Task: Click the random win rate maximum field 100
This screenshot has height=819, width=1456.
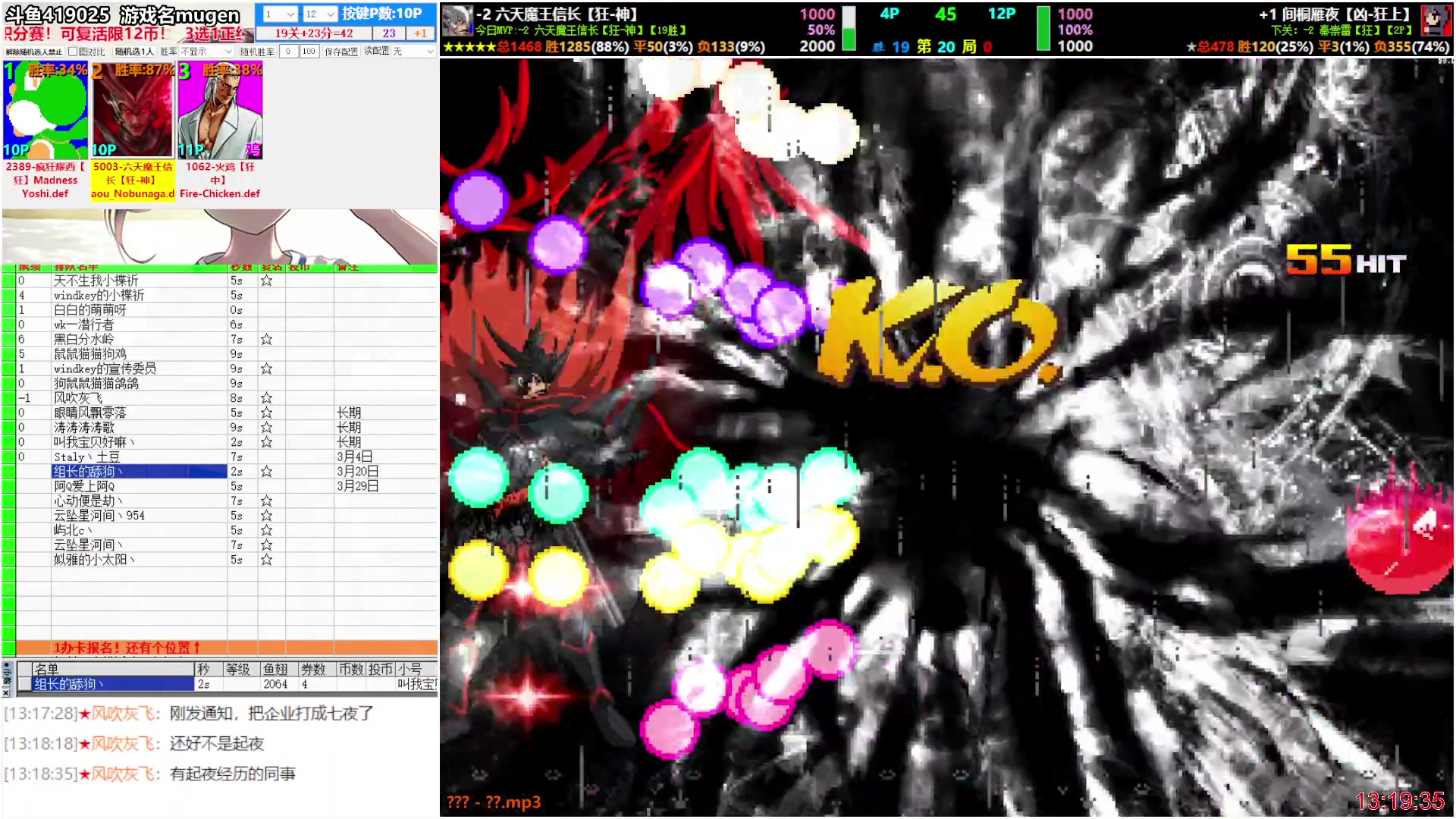Action: (x=309, y=52)
